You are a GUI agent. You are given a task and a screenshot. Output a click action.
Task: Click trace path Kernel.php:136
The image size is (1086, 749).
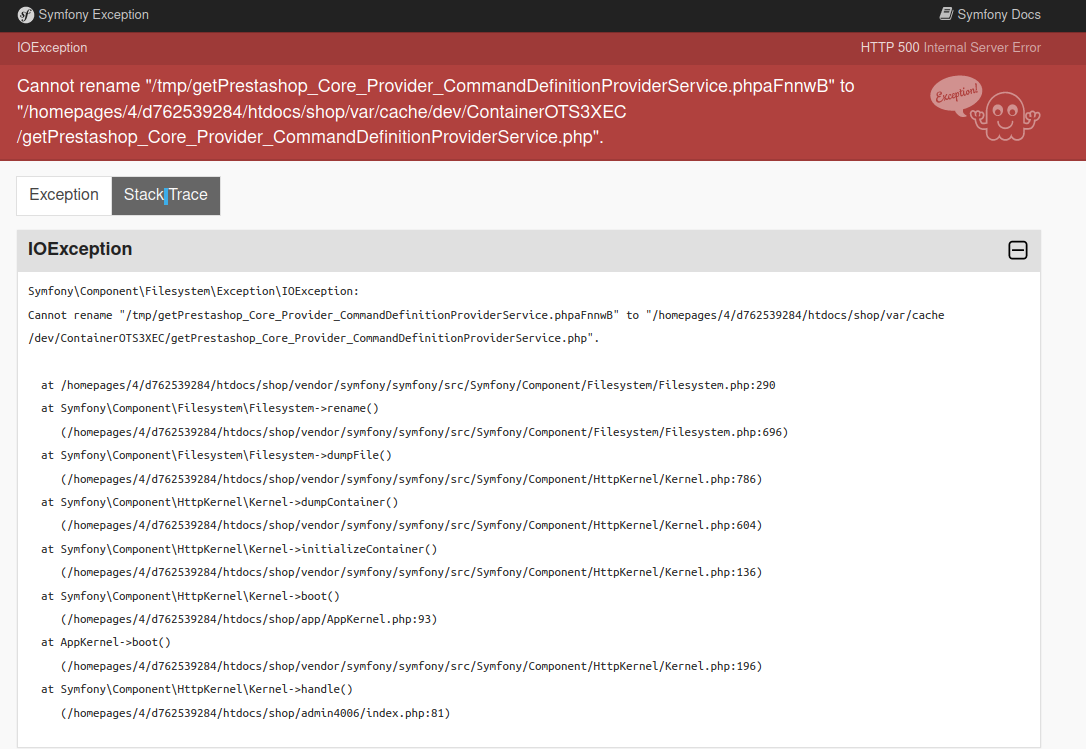pos(411,572)
